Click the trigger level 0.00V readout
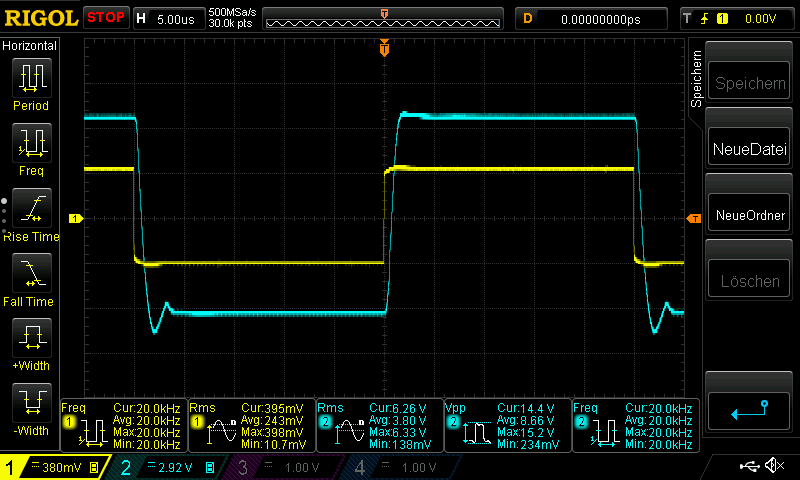 coord(760,19)
